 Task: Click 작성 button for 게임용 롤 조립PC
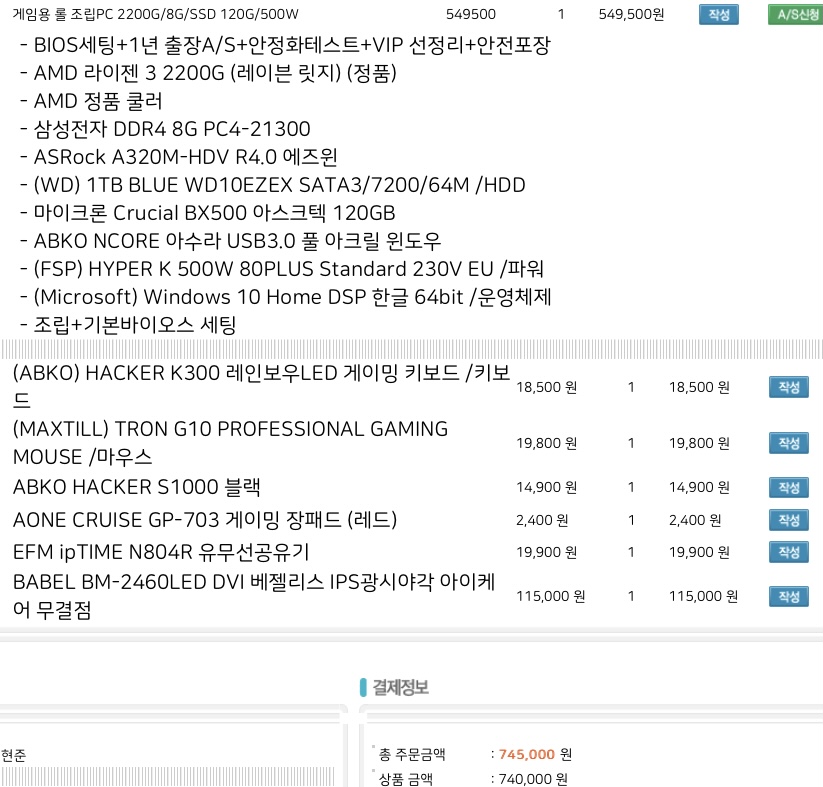[719, 14]
